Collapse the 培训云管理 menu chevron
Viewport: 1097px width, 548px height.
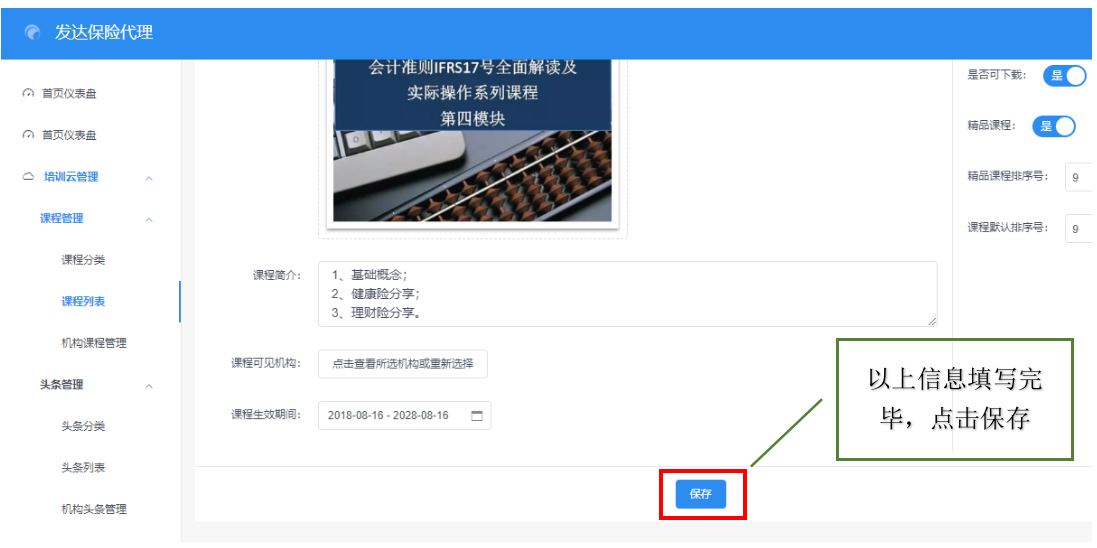[x=149, y=178]
